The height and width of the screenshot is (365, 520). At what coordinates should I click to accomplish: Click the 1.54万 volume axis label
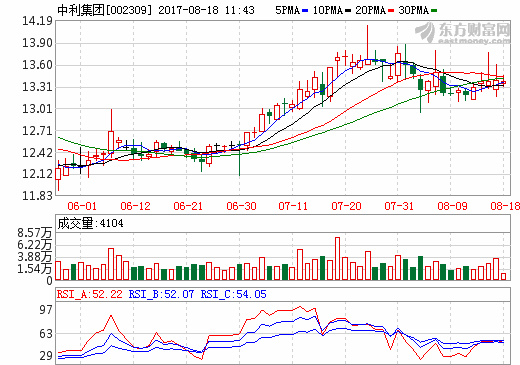click(x=35, y=269)
